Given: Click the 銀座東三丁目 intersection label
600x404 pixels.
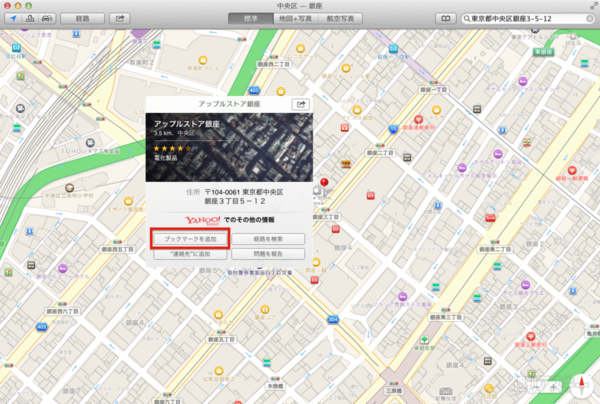Looking at the screenshot, I should pyautogui.click(x=445, y=317).
